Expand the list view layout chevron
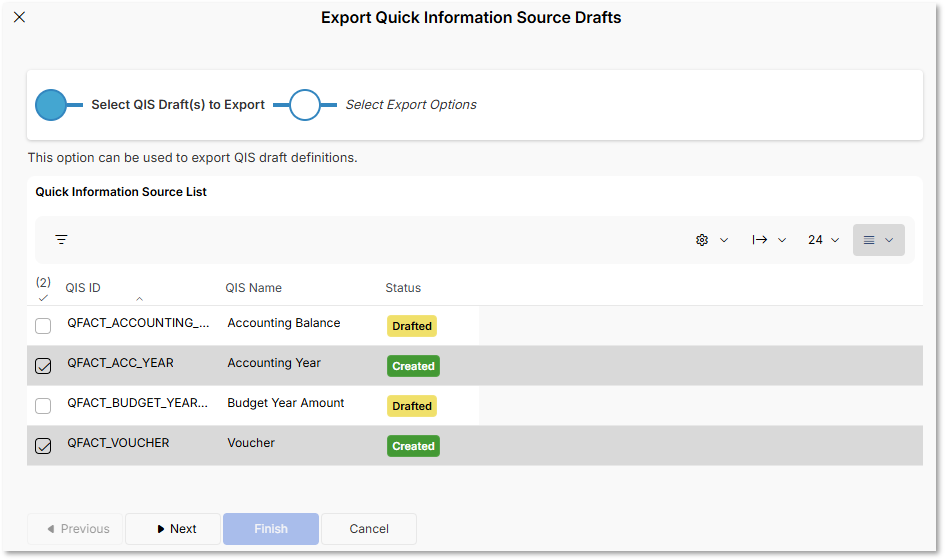The height and width of the screenshot is (560, 945). coord(889,240)
